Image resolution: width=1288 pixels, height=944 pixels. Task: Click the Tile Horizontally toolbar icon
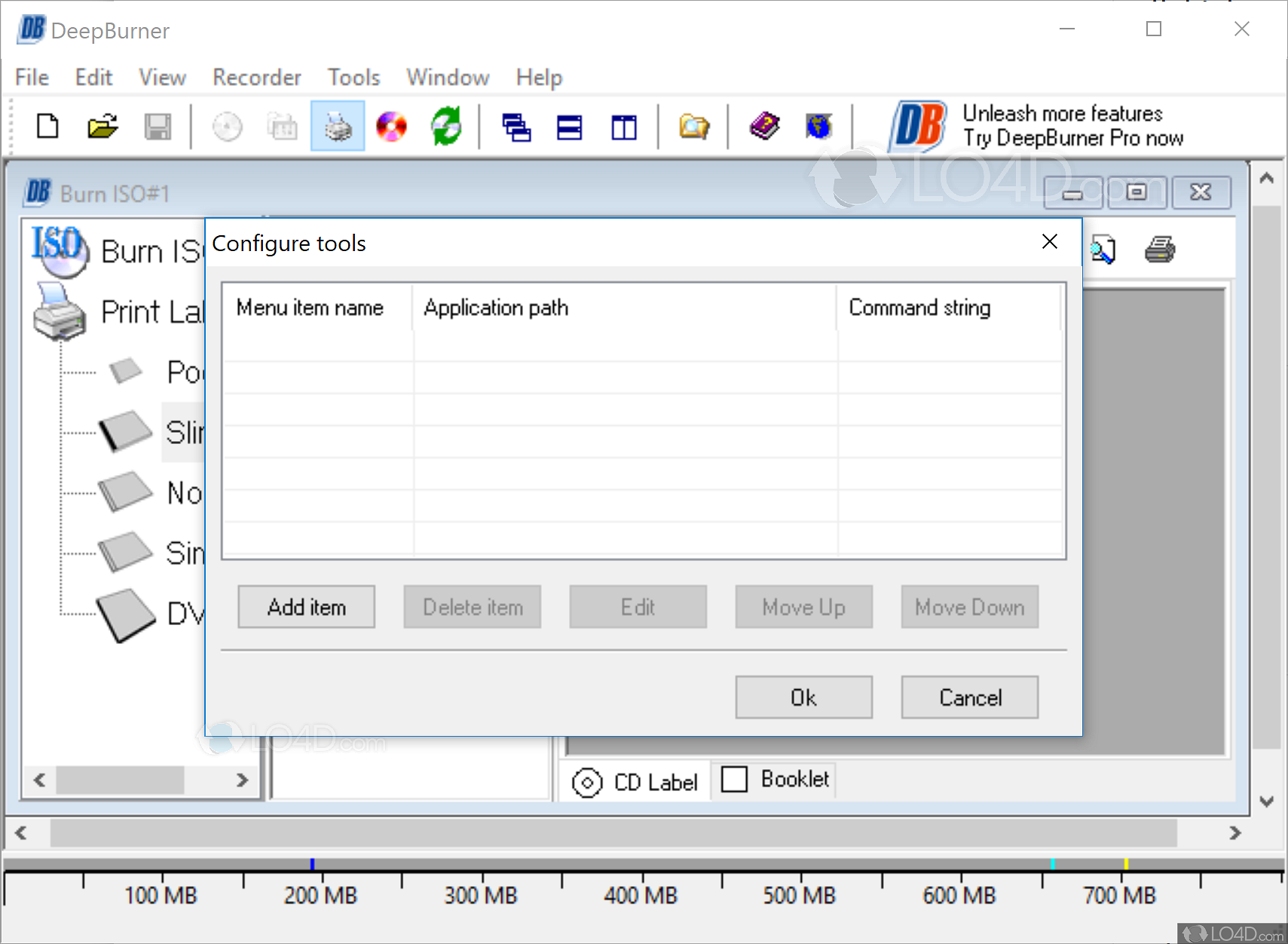(x=569, y=127)
